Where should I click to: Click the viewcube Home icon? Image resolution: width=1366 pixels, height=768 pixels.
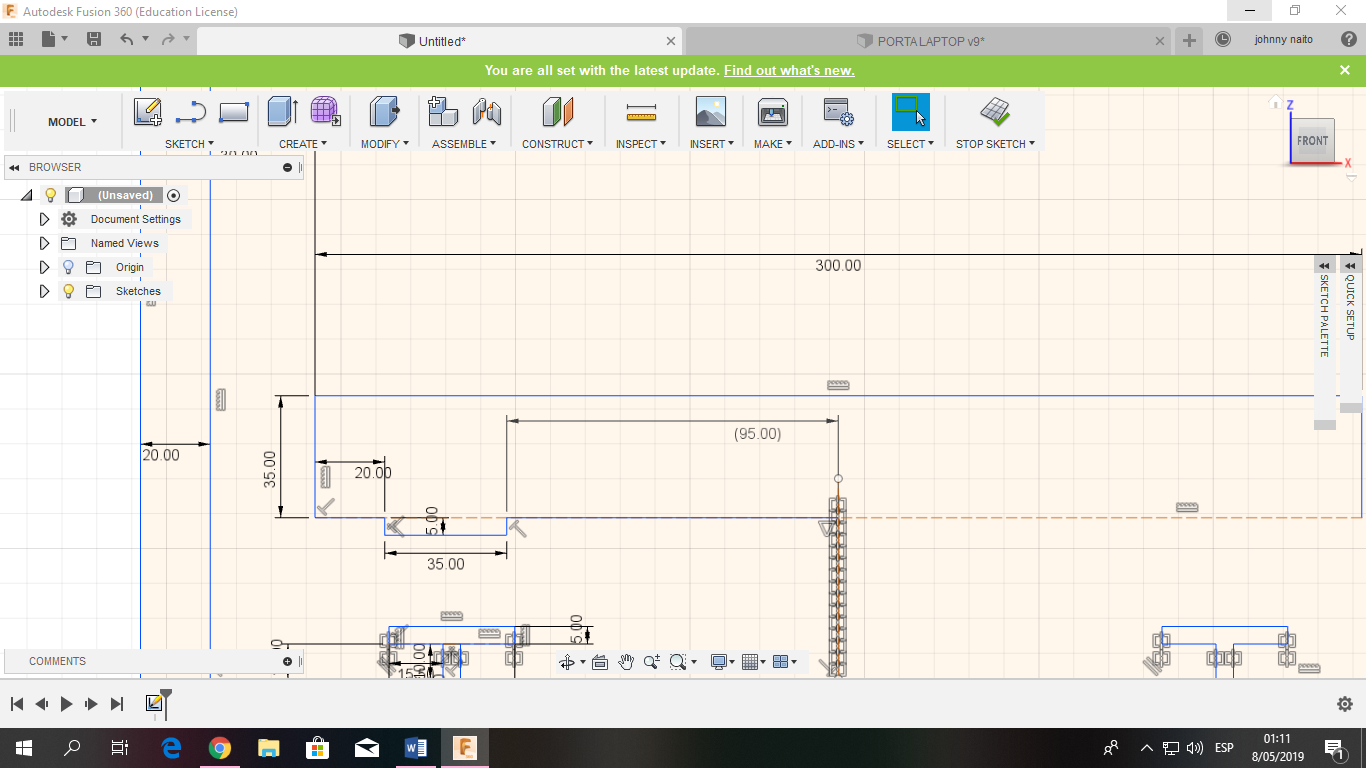point(1275,102)
